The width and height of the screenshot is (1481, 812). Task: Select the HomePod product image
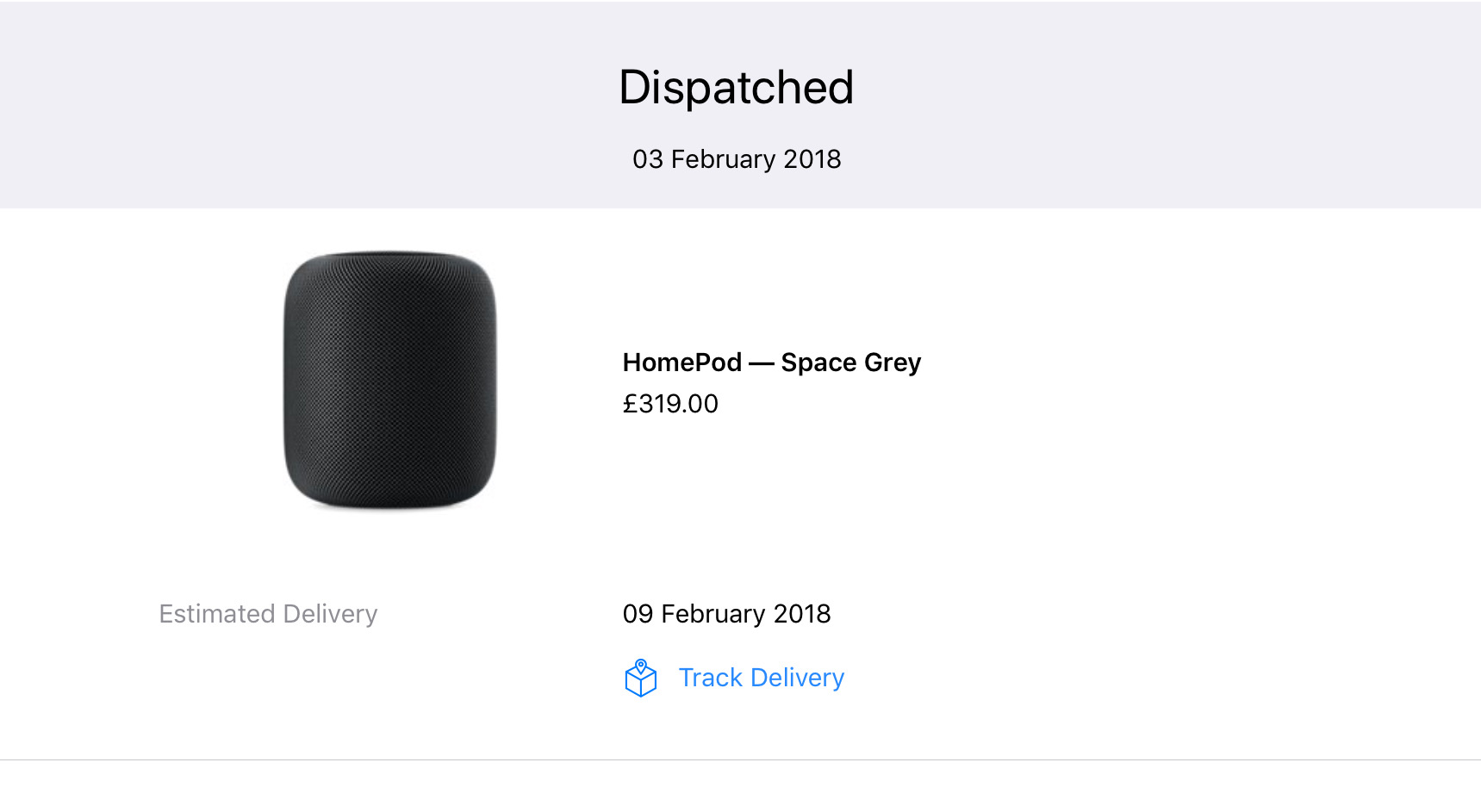[x=390, y=380]
